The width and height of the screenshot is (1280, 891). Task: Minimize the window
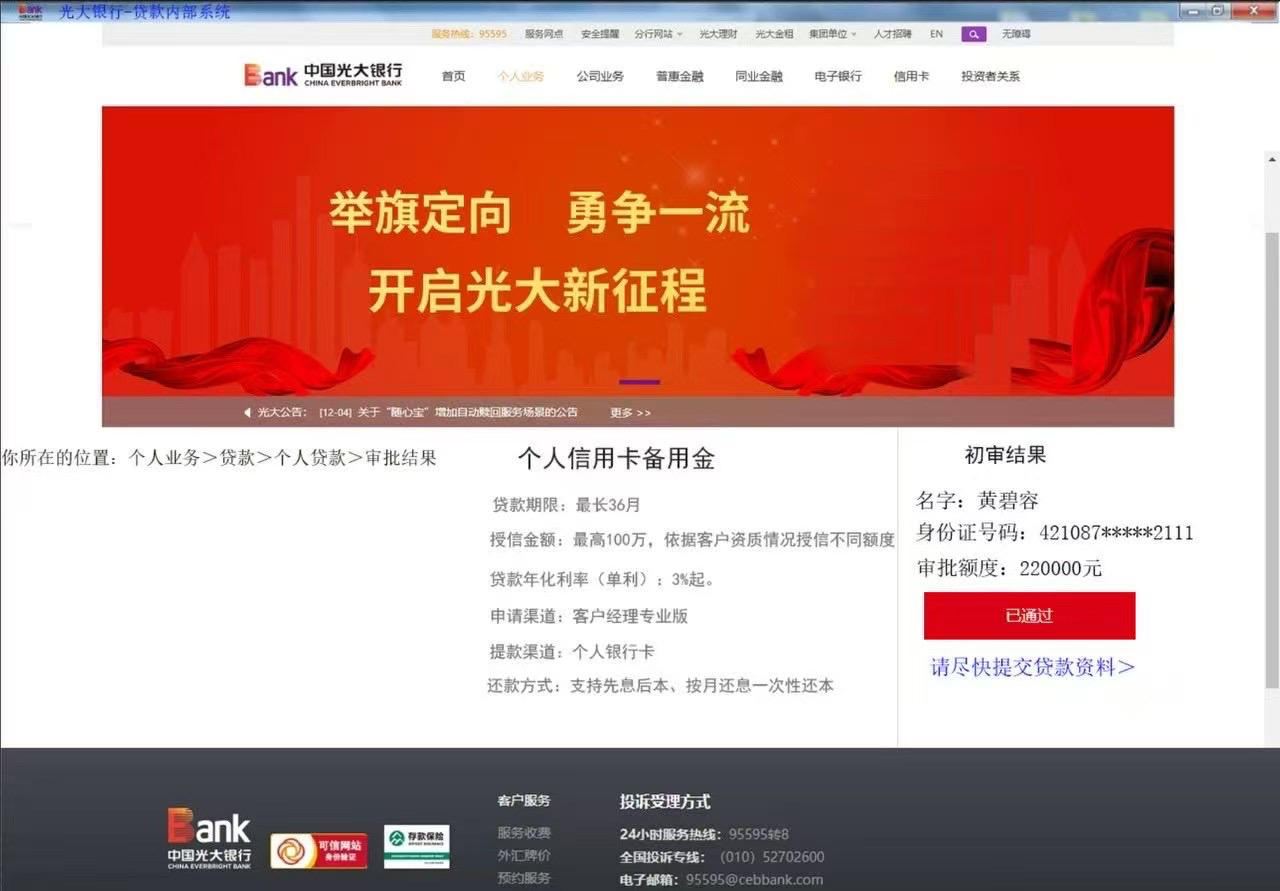click(x=1191, y=10)
